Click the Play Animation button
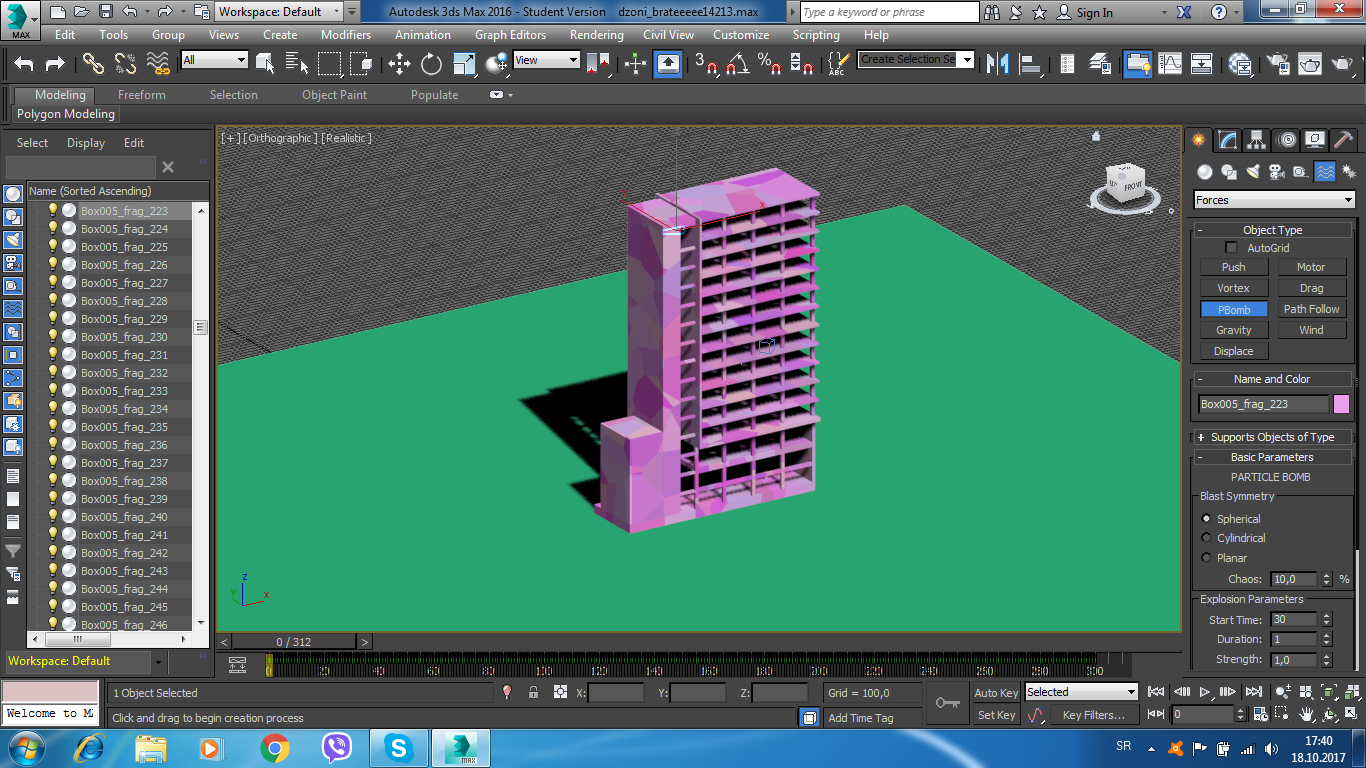Image resolution: width=1366 pixels, height=768 pixels. pos(1205,691)
